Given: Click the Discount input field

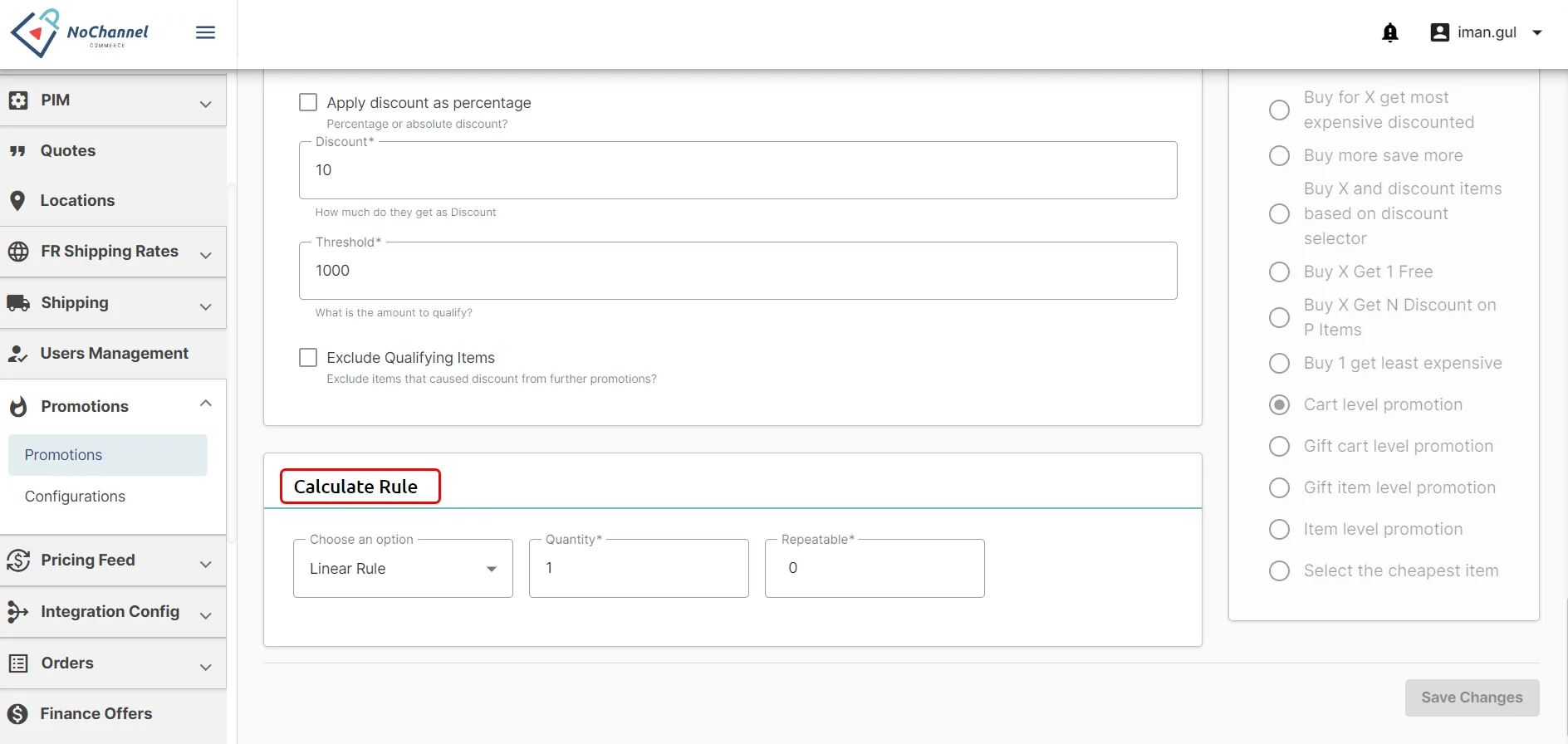Looking at the screenshot, I should pyautogui.click(x=737, y=170).
